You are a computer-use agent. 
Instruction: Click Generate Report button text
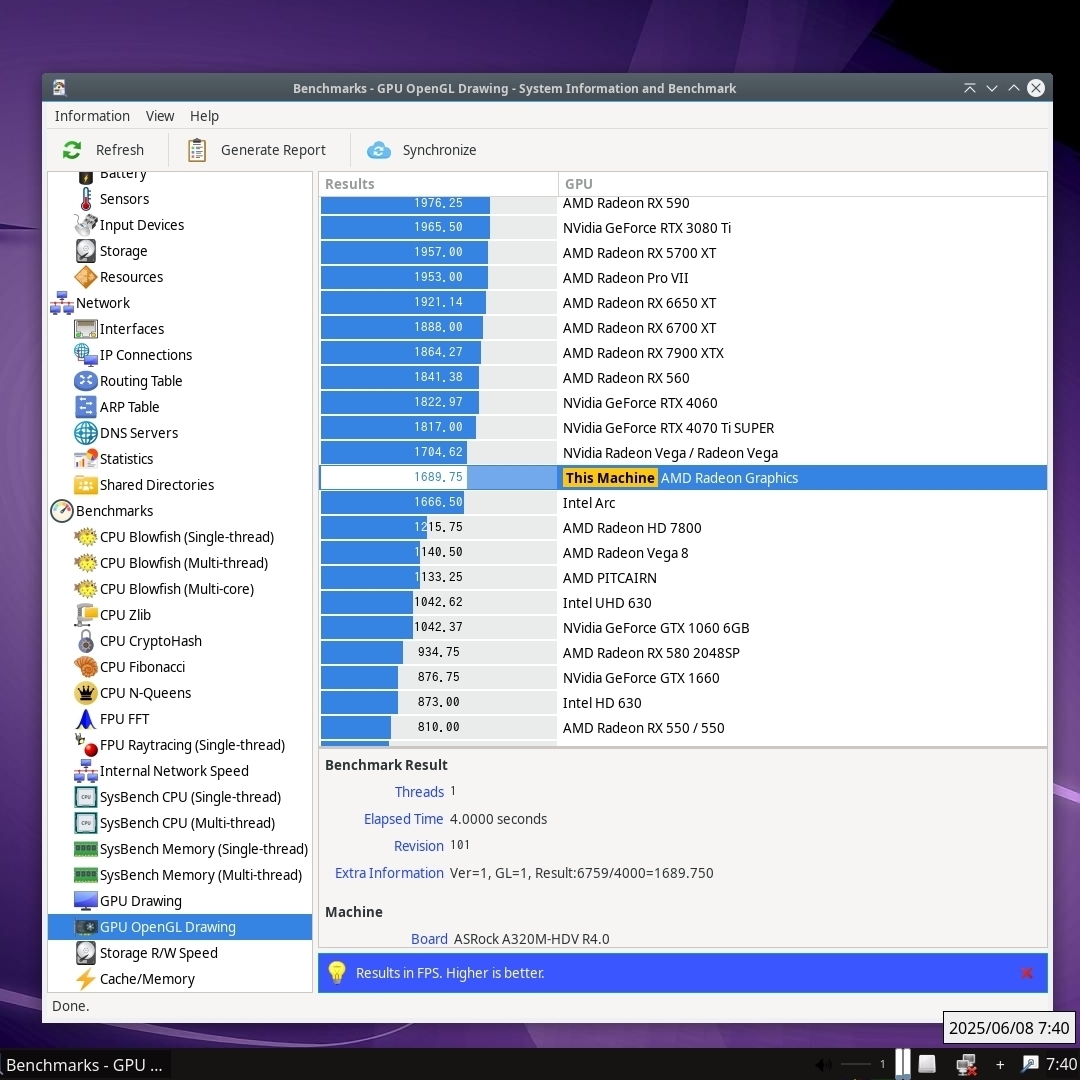(x=273, y=150)
